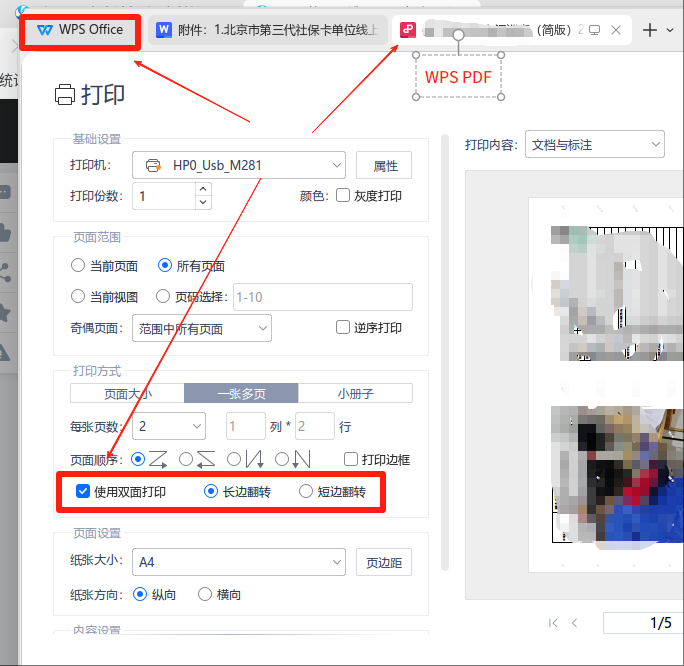Toggle 使用双面打印 duplex checkbox
Screen dimensions: 684x666
[x=83, y=491]
